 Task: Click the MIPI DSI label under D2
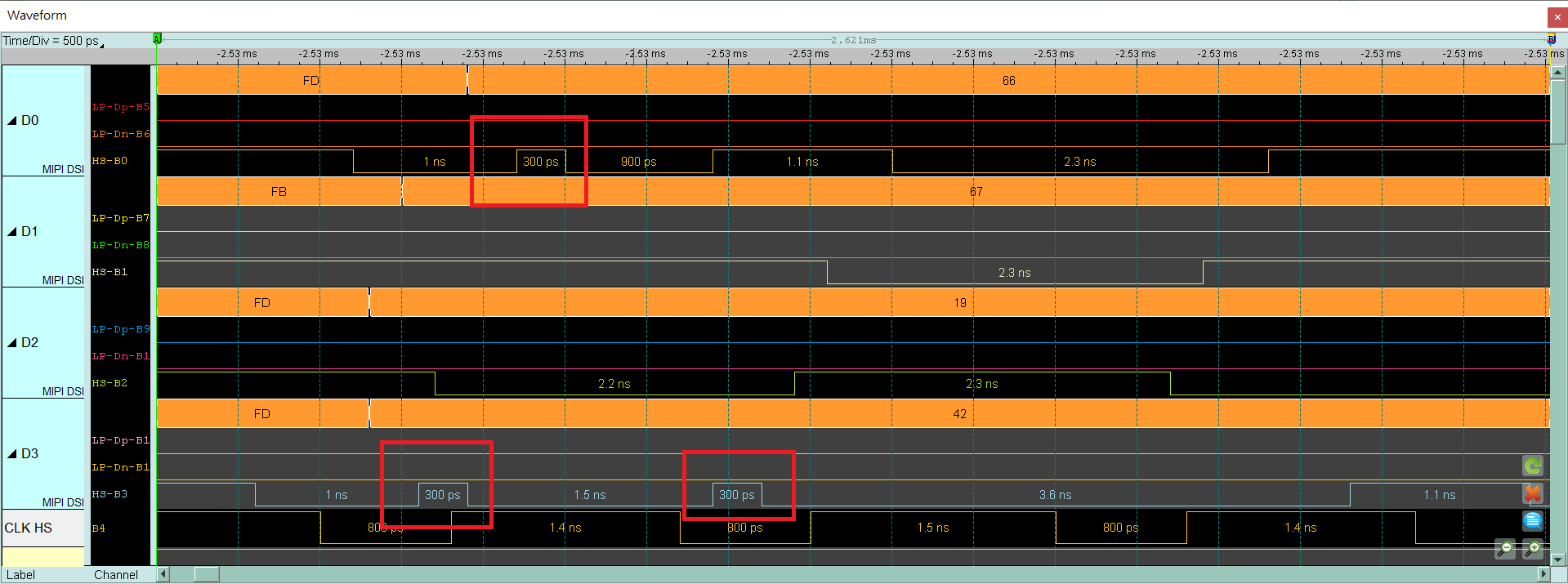click(x=63, y=392)
